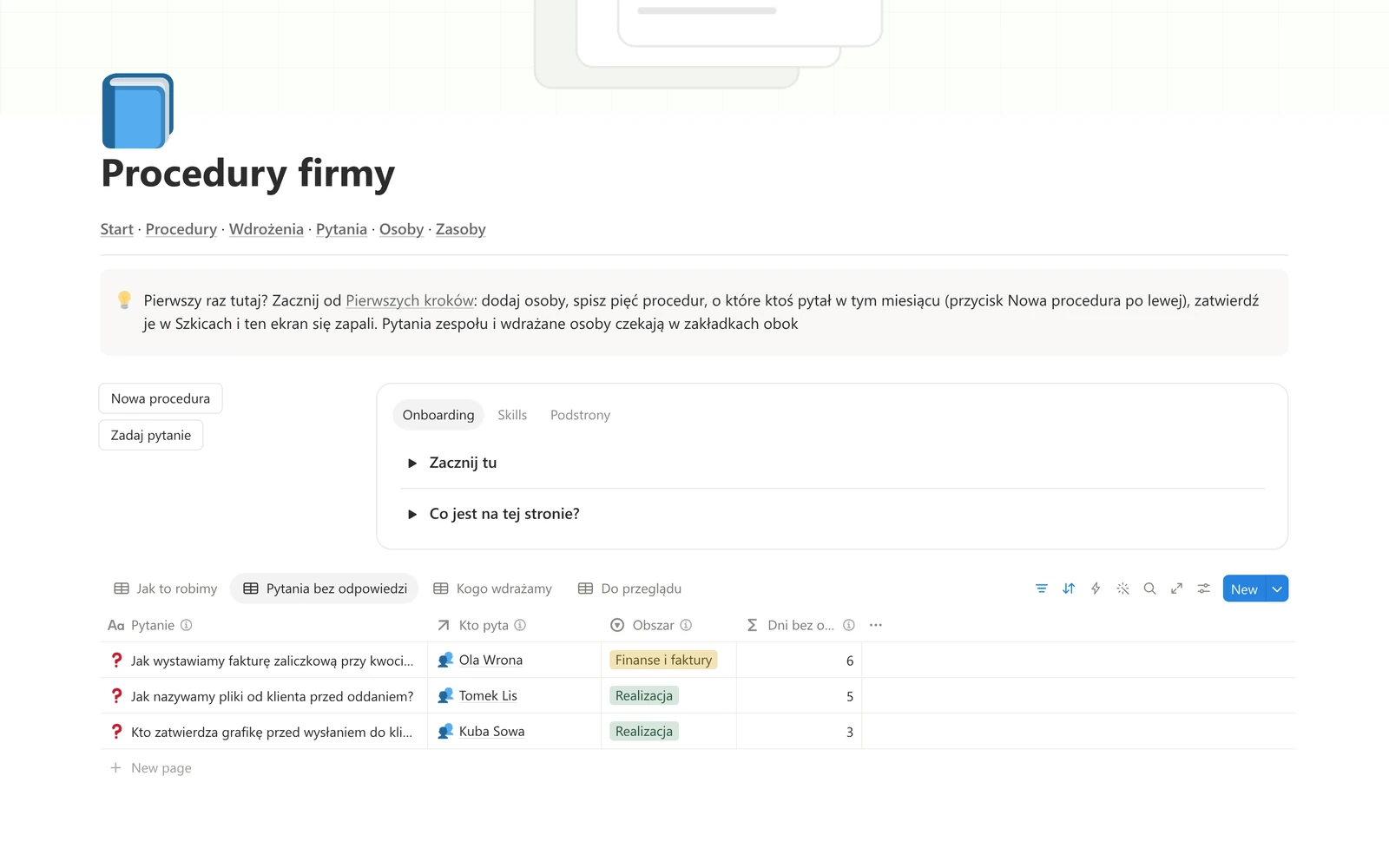This screenshot has width=1389, height=868.
Task: Click the lightbulb callout icon
Action: [x=124, y=300]
